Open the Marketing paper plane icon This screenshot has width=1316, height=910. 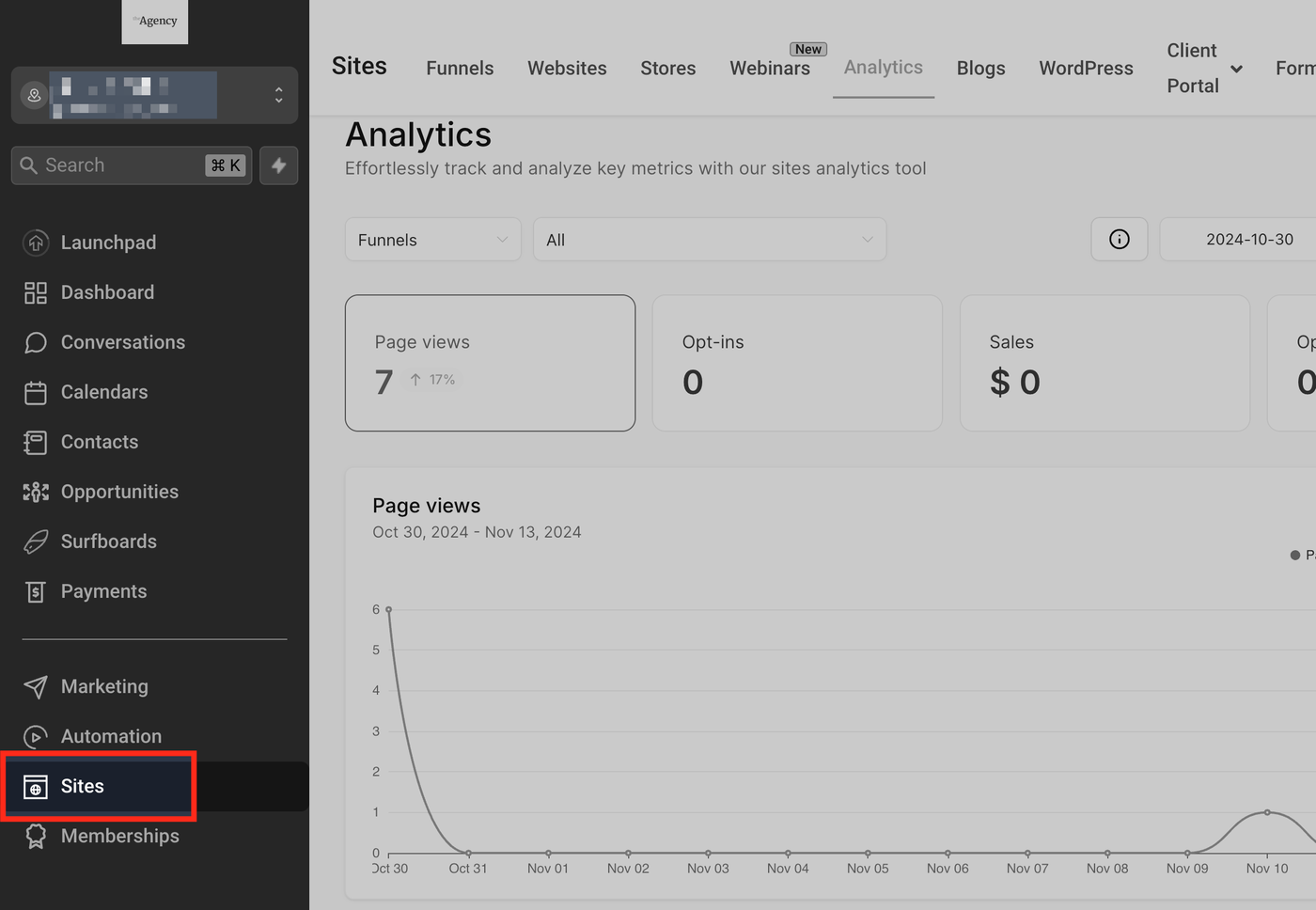click(36, 686)
